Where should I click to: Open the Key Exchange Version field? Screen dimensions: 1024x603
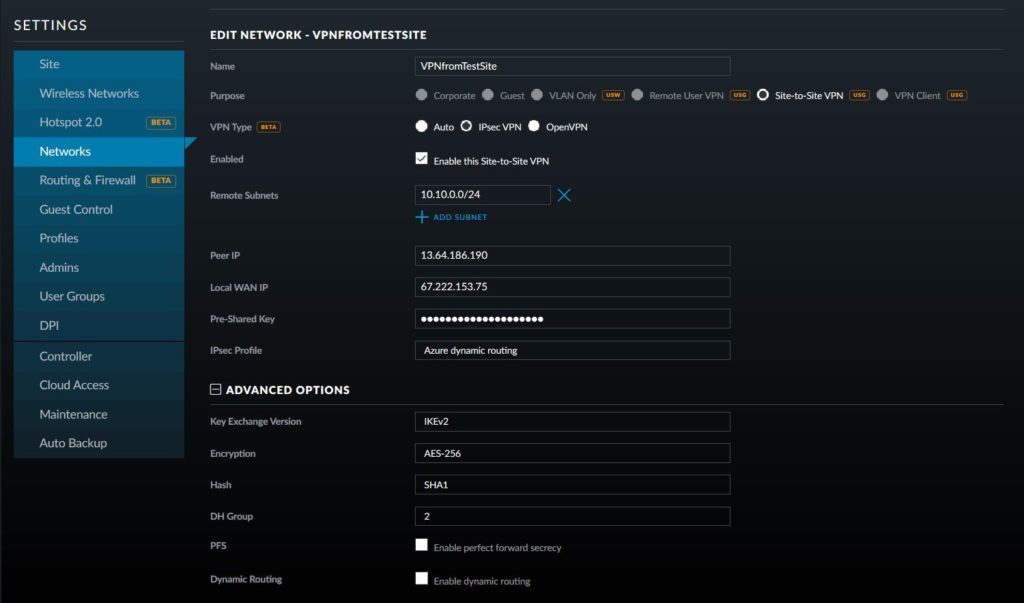coord(572,421)
